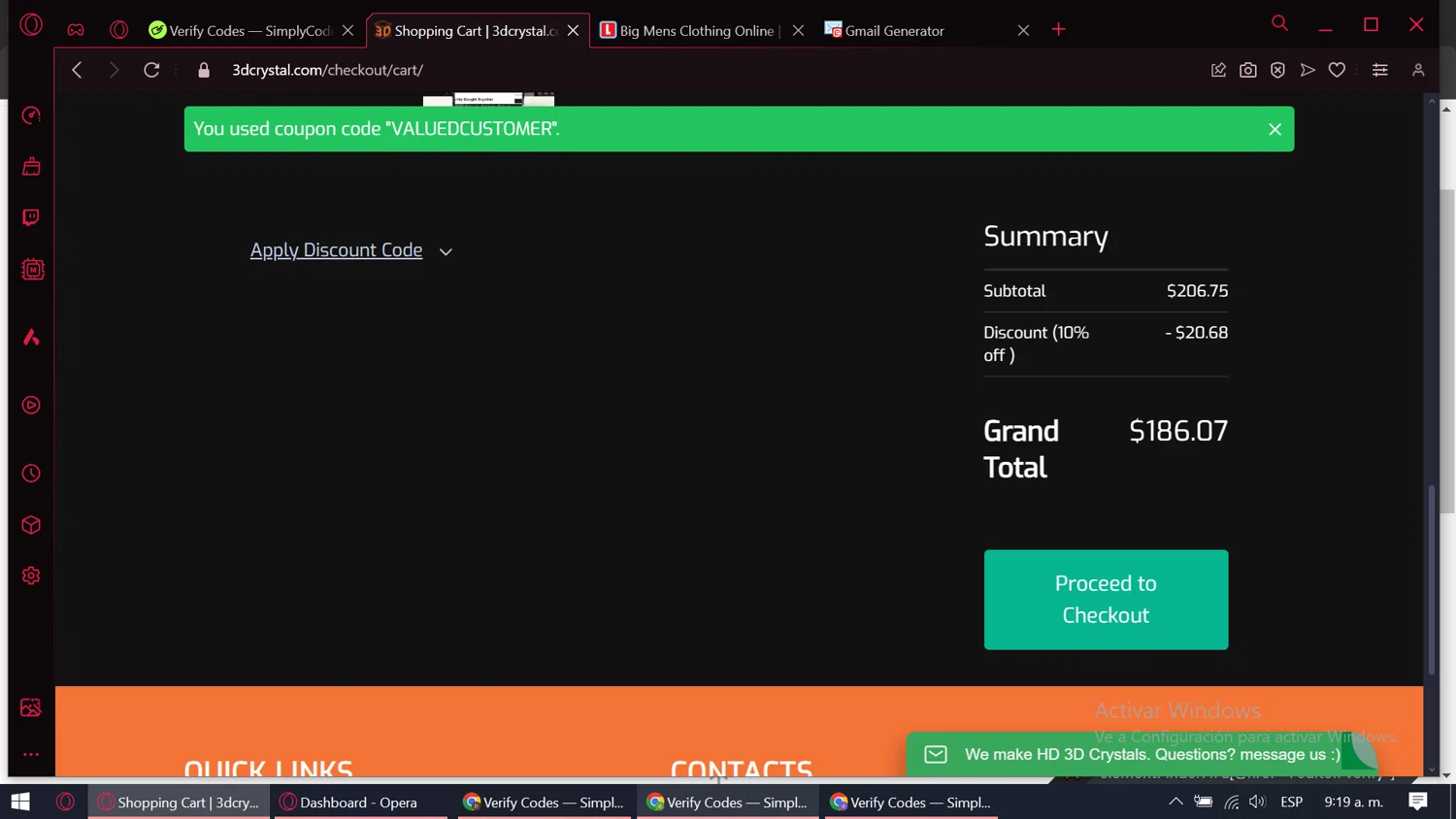1456x819 pixels.
Task: Open GX Control speedometer sidebar icon
Action: (31, 115)
